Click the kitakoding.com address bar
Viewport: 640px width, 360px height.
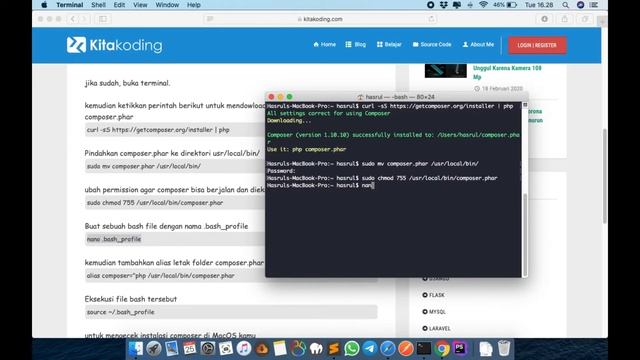click(x=320, y=19)
